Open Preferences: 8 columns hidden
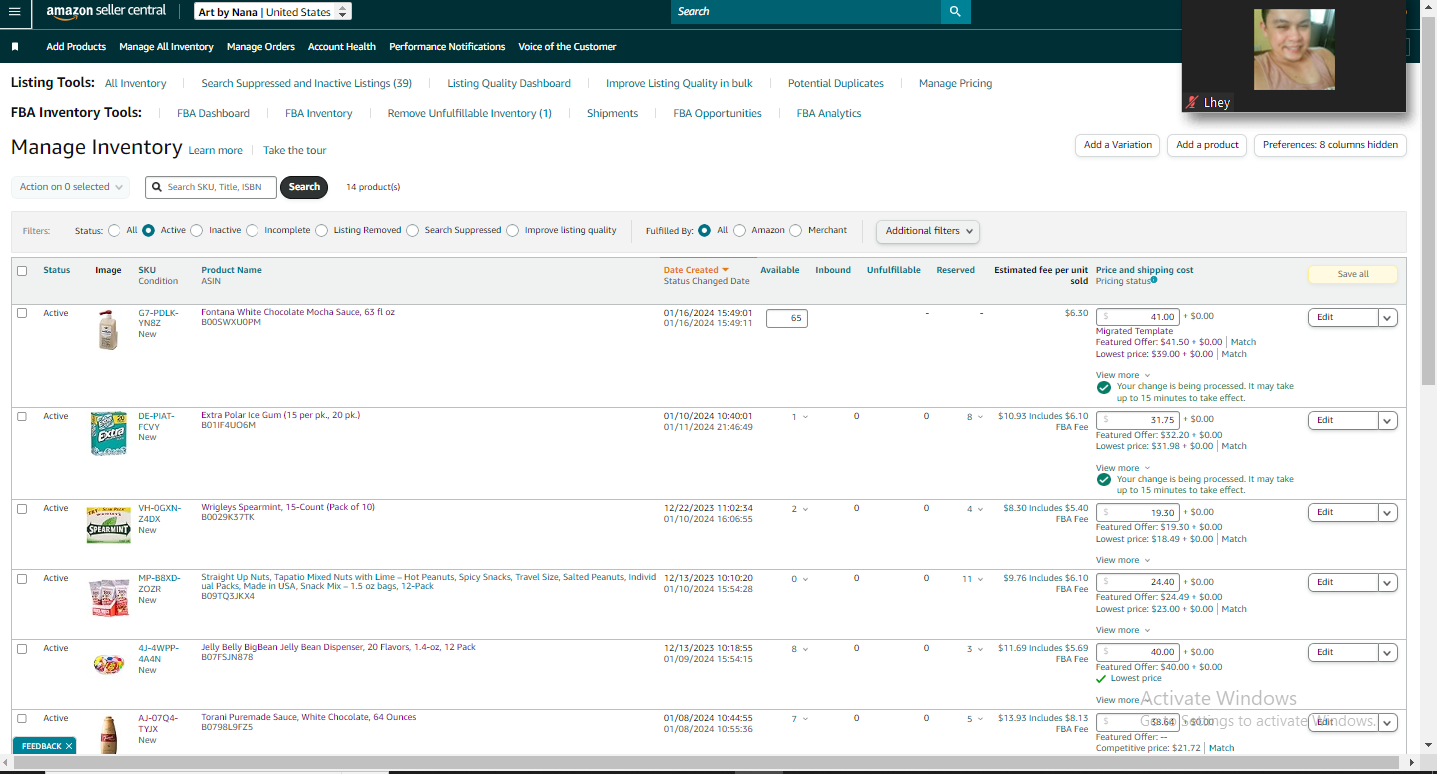The image size is (1437, 774). click(x=1330, y=145)
